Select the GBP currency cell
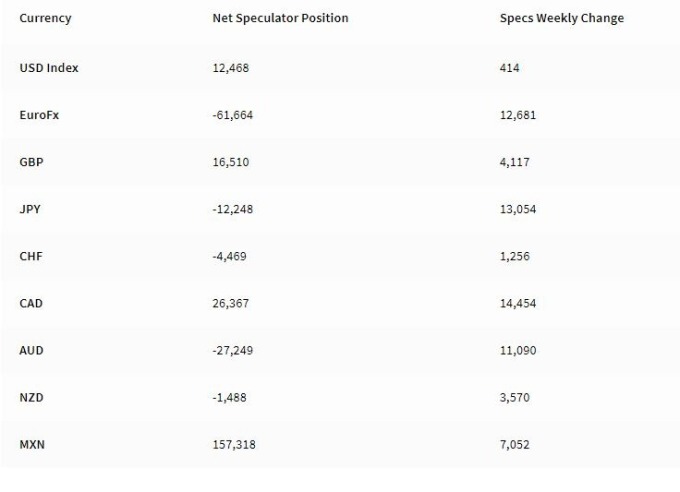Viewport: 680px width, 492px height. (x=31, y=162)
